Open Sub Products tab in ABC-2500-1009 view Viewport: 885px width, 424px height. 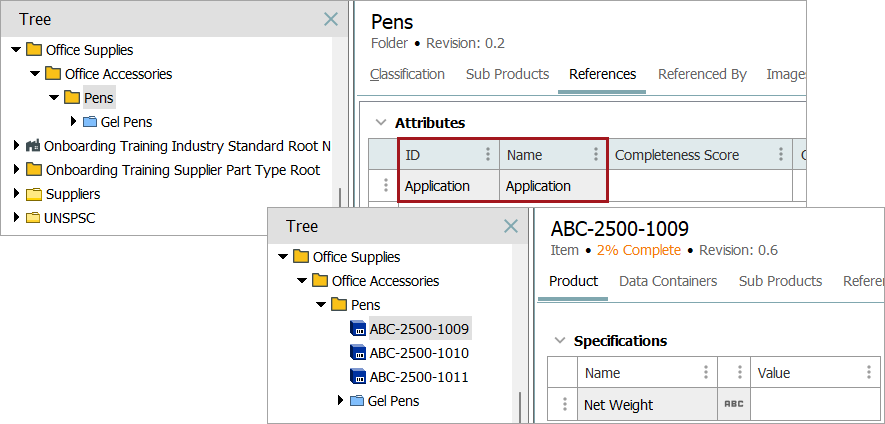tap(780, 281)
